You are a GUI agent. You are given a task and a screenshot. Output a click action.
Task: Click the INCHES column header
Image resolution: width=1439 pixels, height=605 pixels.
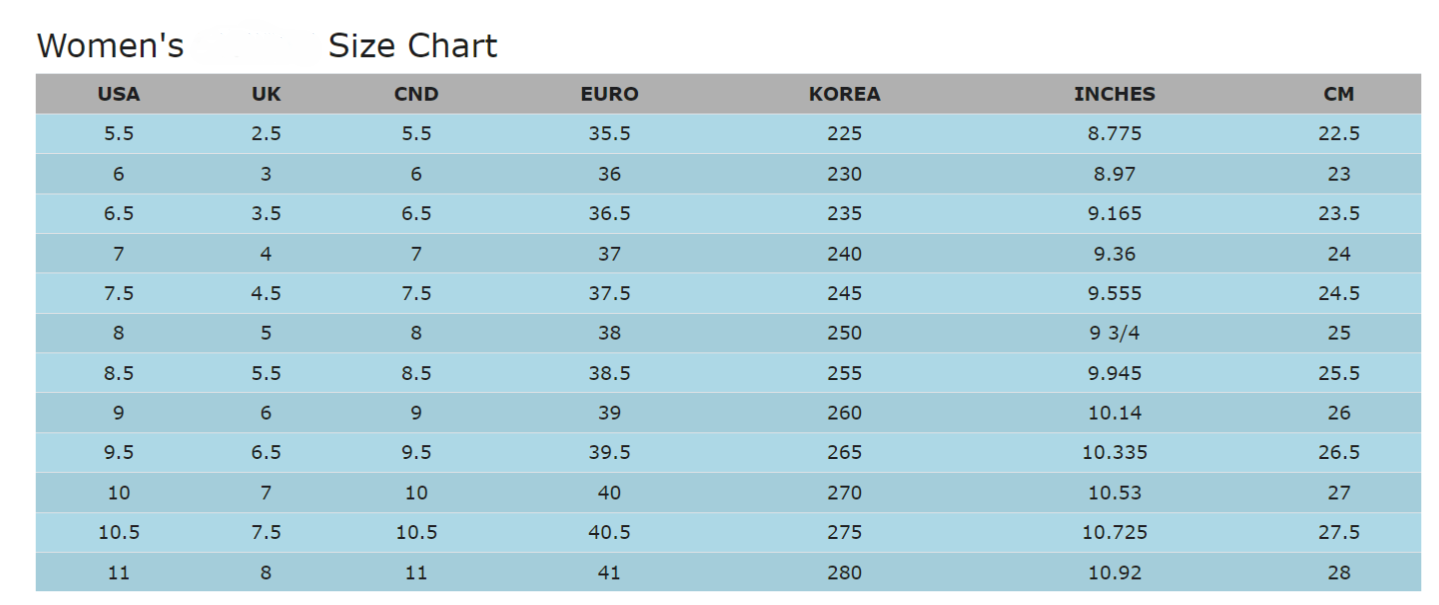click(x=1114, y=94)
